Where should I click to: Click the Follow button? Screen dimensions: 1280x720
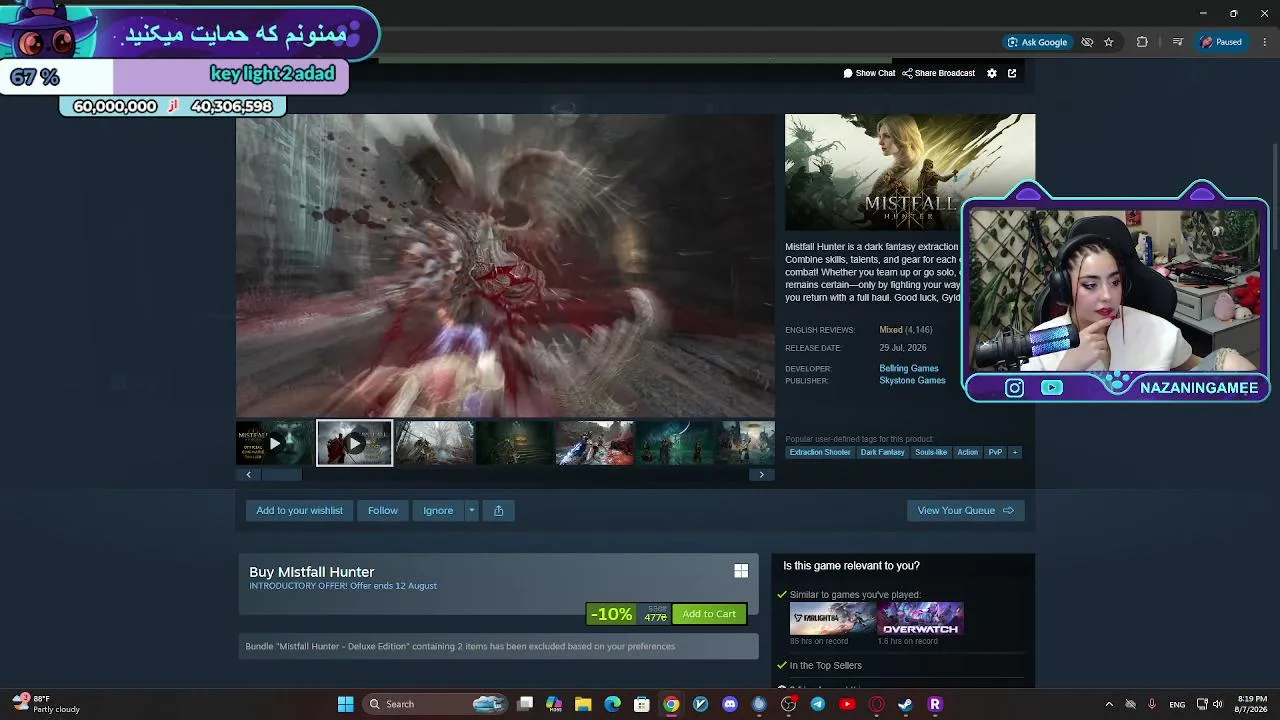pyautogui.click(x=383, y=511)
